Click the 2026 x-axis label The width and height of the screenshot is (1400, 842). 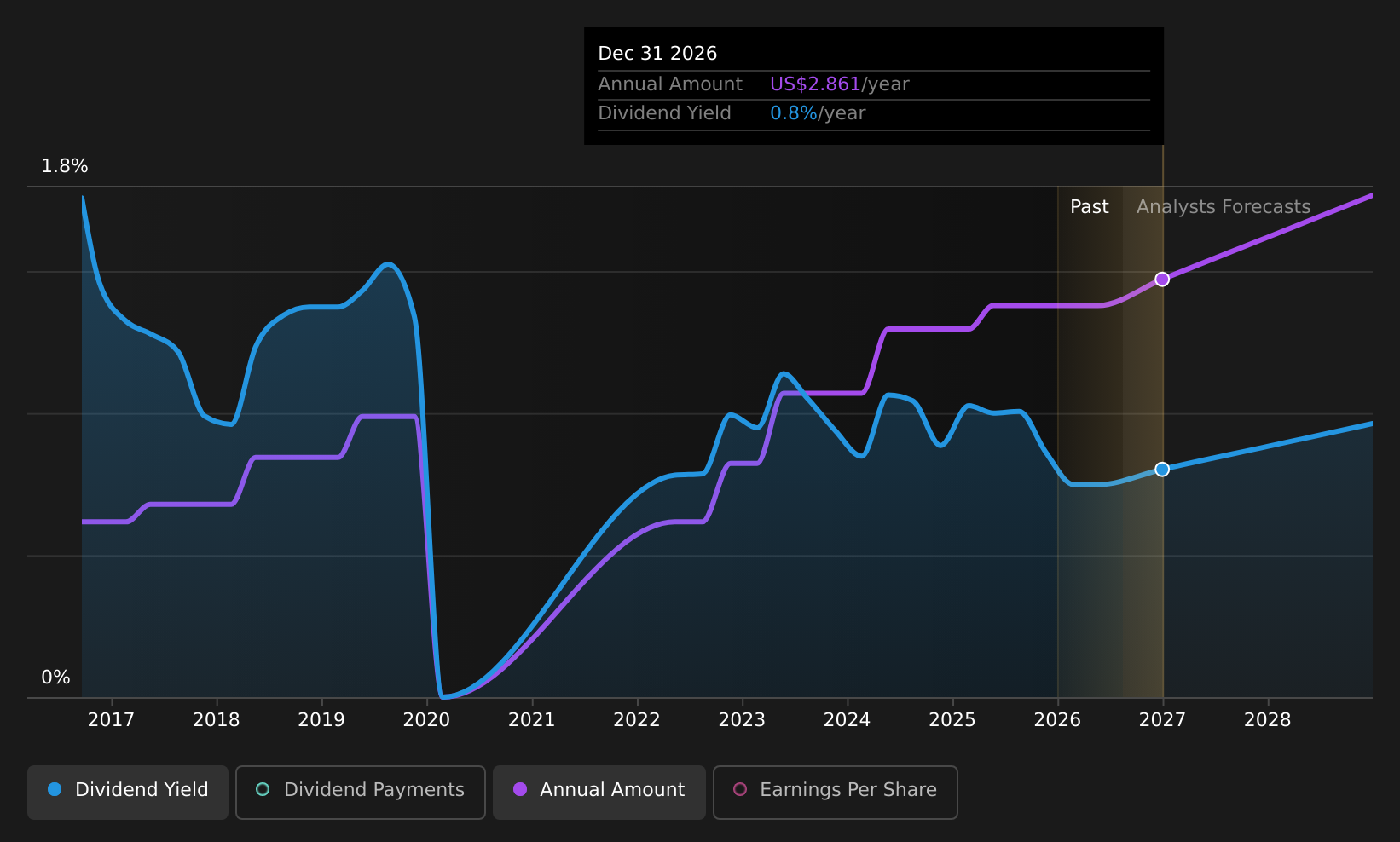click(1057, 720)
